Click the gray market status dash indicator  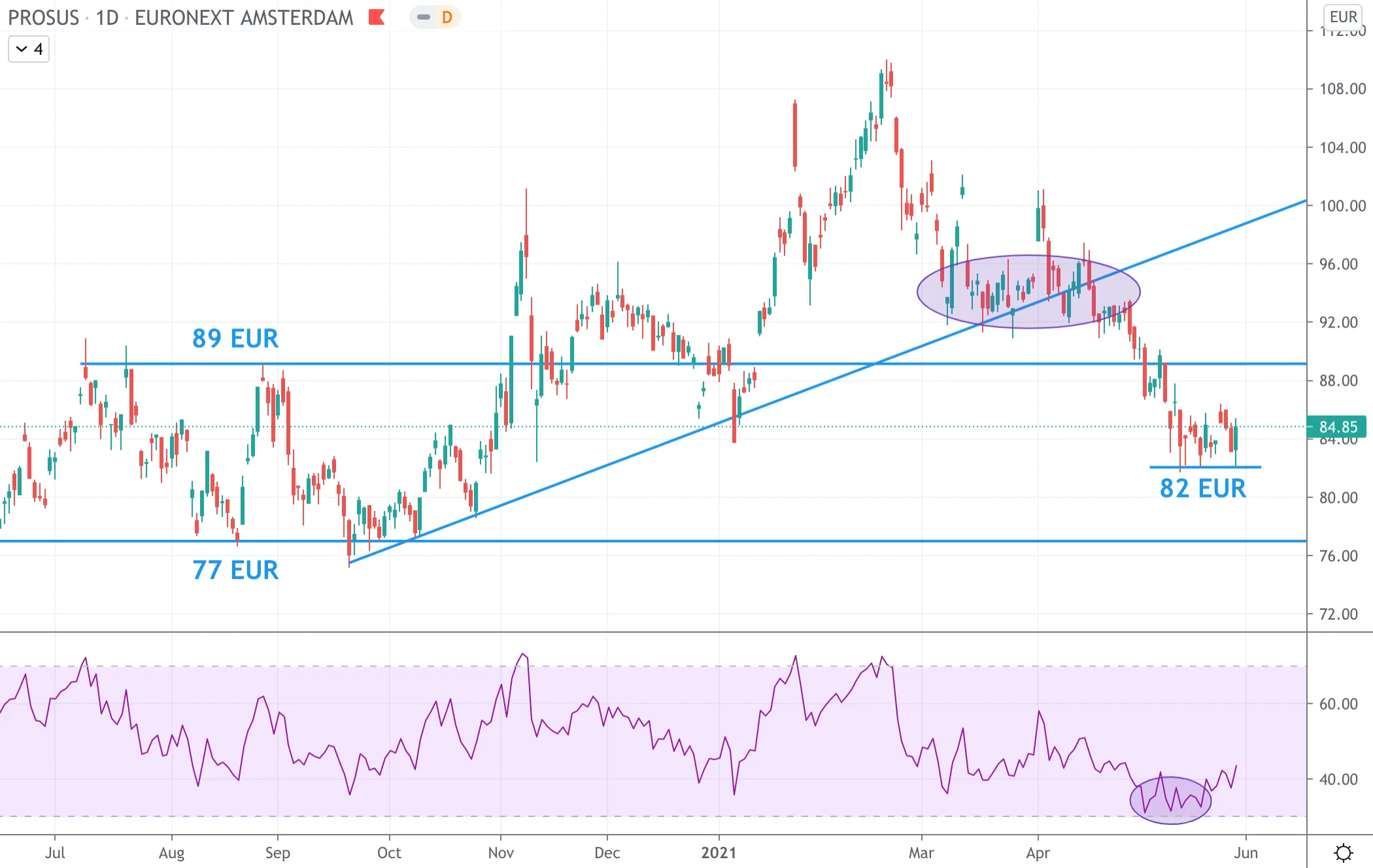424,17
